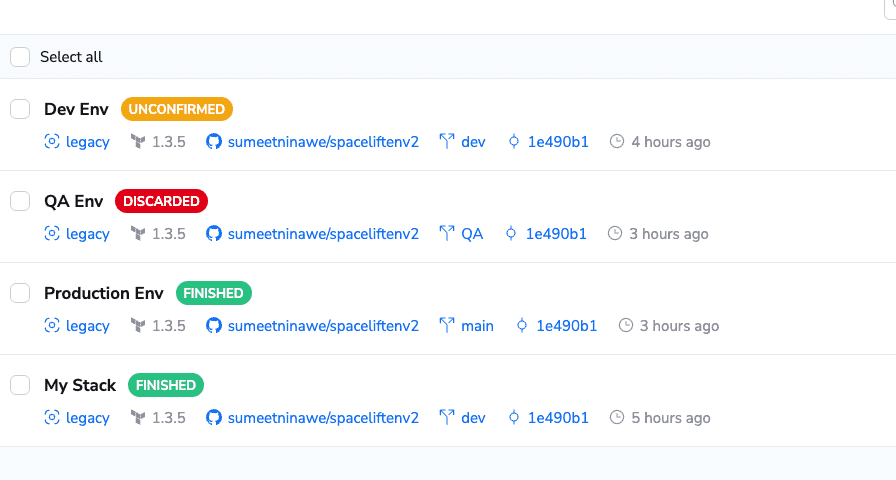The image size is (896, 480).
Task: Open dev branch link in Dev Env row
Action: (x=473, y=142)
